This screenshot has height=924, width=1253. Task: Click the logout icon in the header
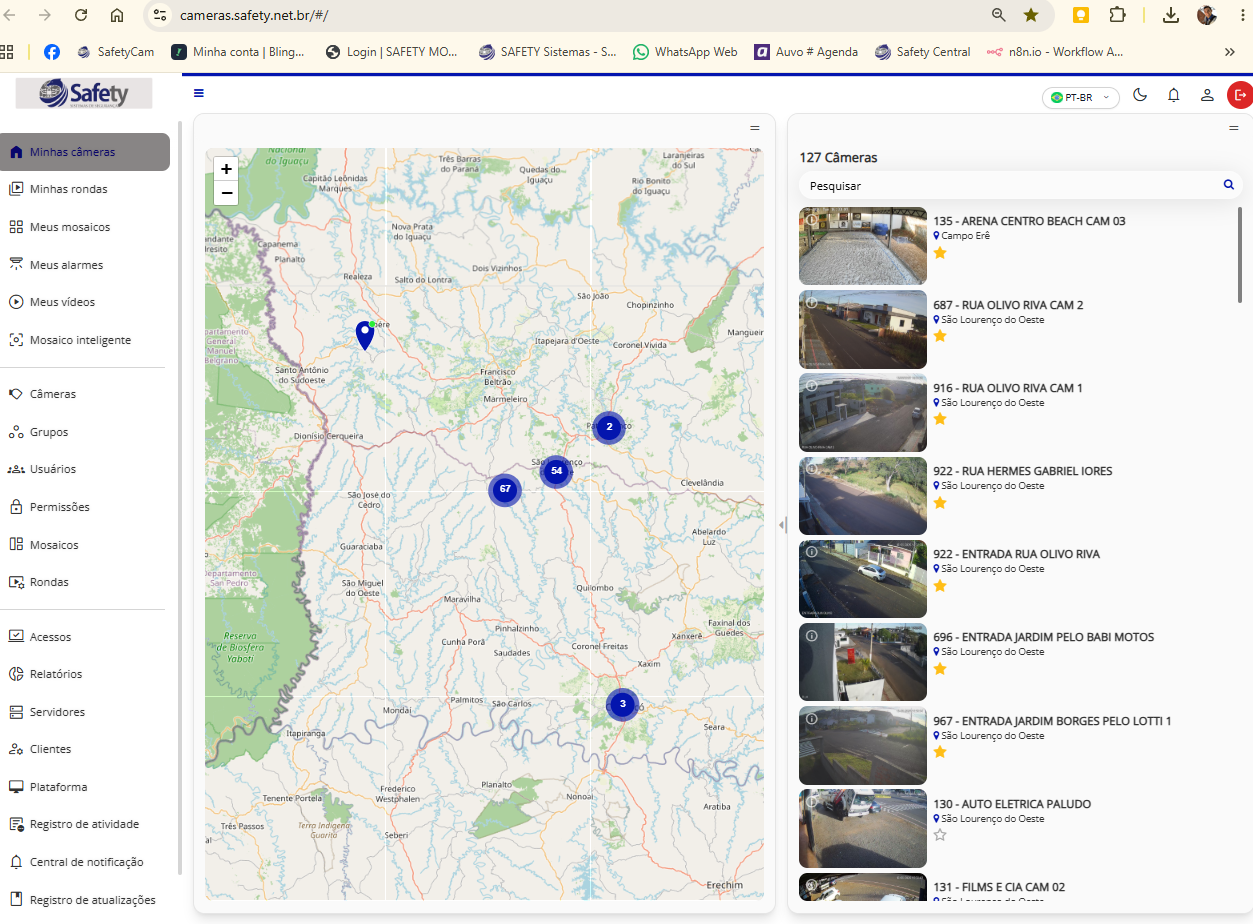(1240, 95)
